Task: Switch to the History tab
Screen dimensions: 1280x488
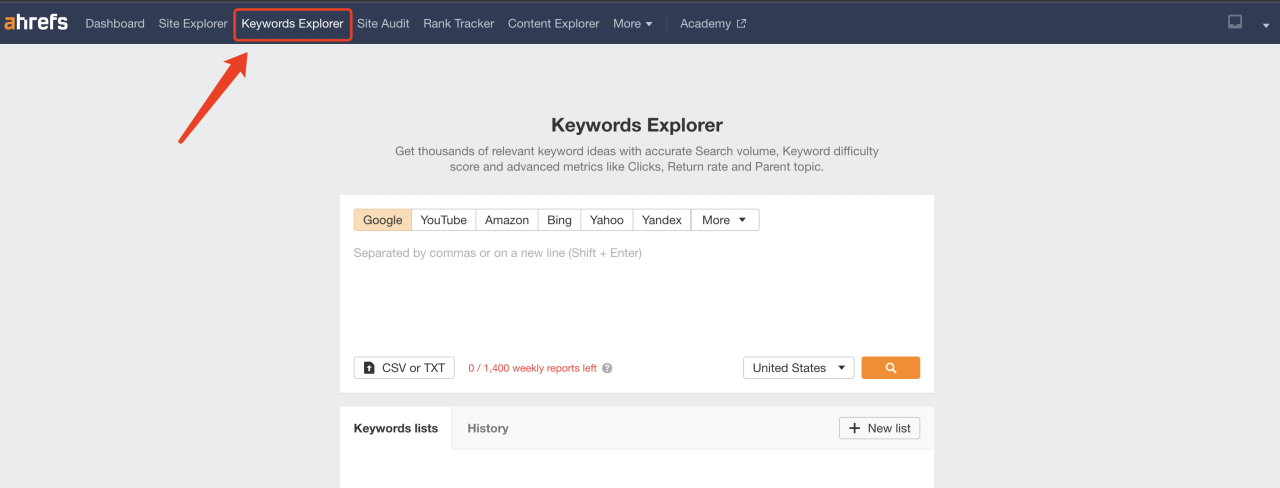Action: pyautogui.click(x=488, y=428)
